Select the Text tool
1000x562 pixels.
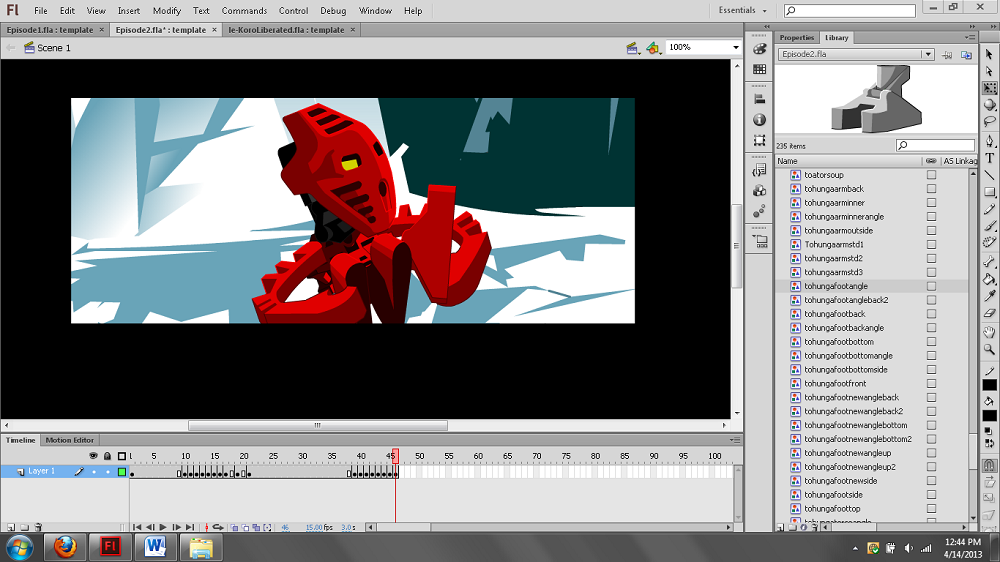tap(989, 158)
